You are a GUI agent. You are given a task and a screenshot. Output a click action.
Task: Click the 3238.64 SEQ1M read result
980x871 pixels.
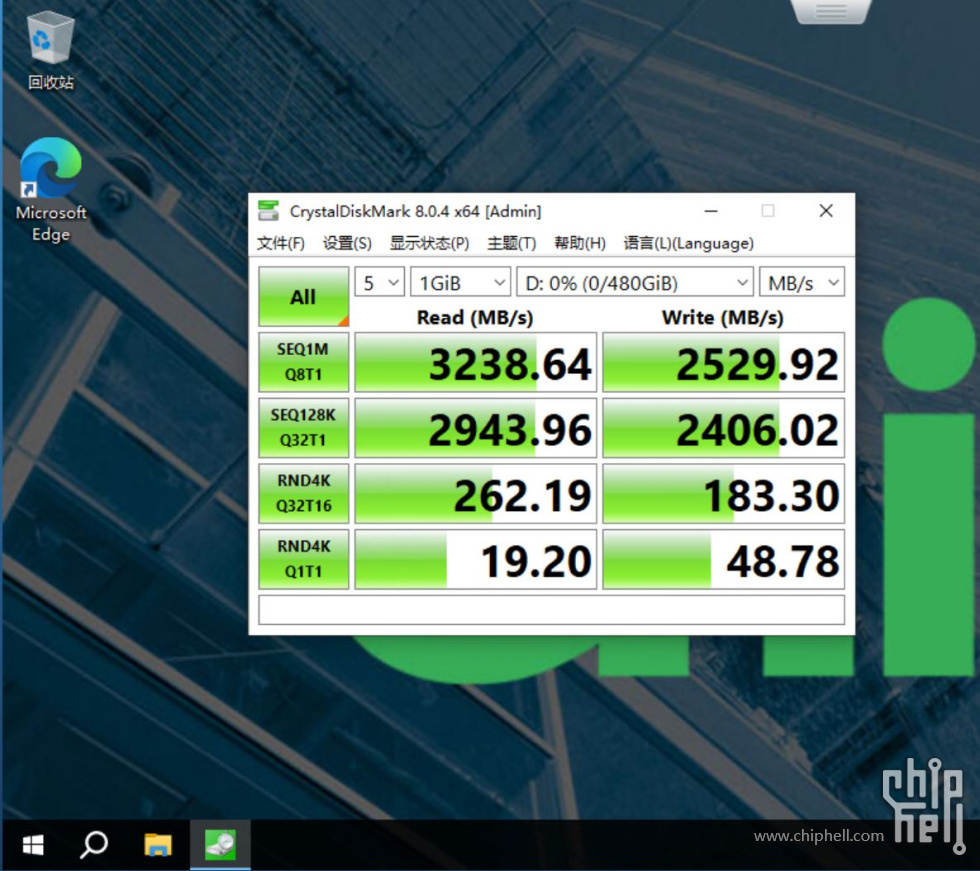pos(476,362)
